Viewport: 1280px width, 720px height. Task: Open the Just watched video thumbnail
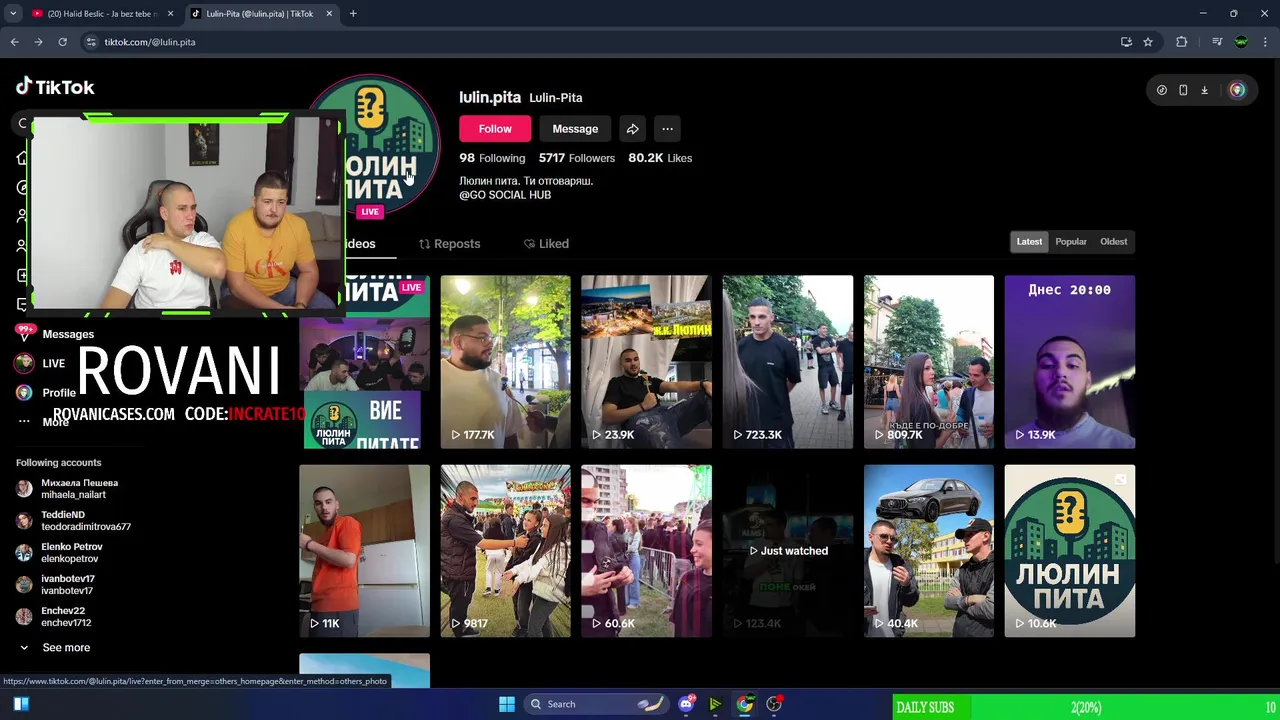pos(787,551)
